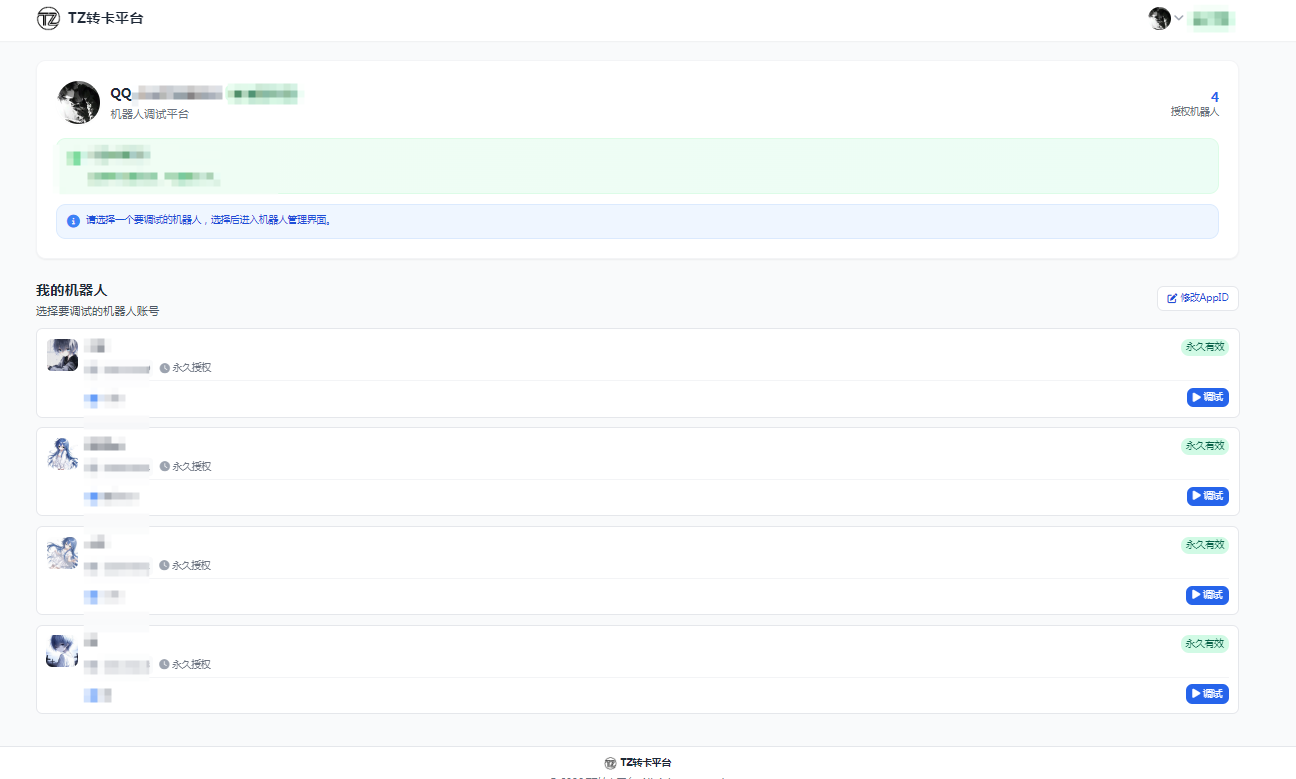Image resolution: width=1296 pixels, height=779 pixels.
Task: Click the TZ logo icon in header
Action: pos(48,18)
